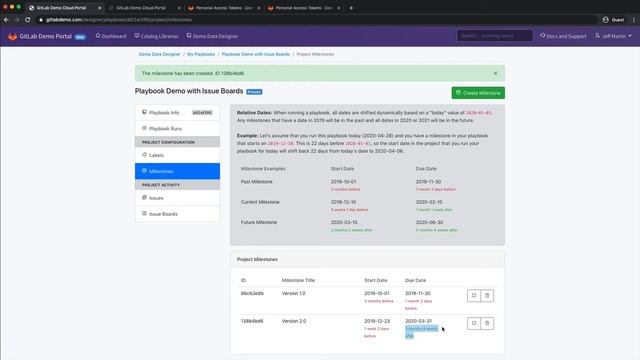640x360 pixels.
Task: Open Catalog Libraries in top nav
Action: (156, 36)
